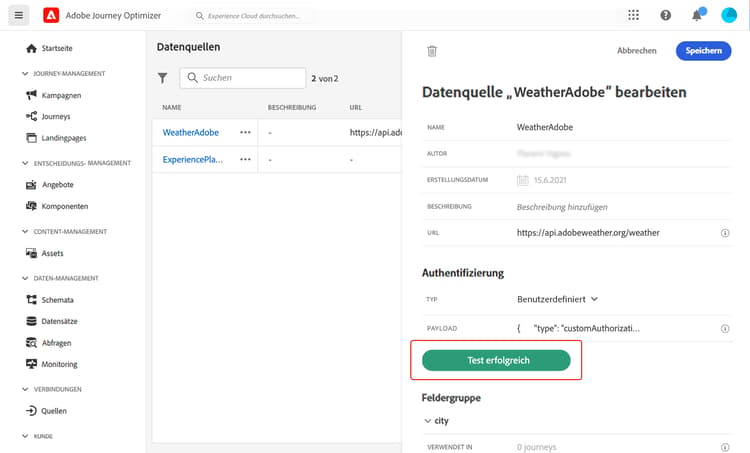Screen dimensions: 750x453
Task: Click the '2 von 2' count text
Action: pos(325,78)
